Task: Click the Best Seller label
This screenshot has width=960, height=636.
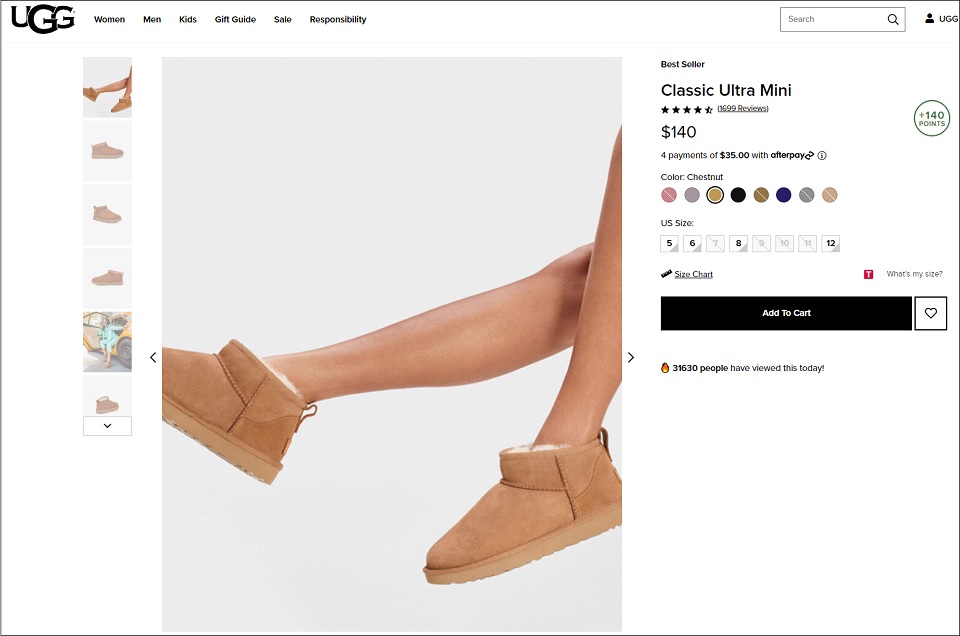Action: tap(683, 64)
